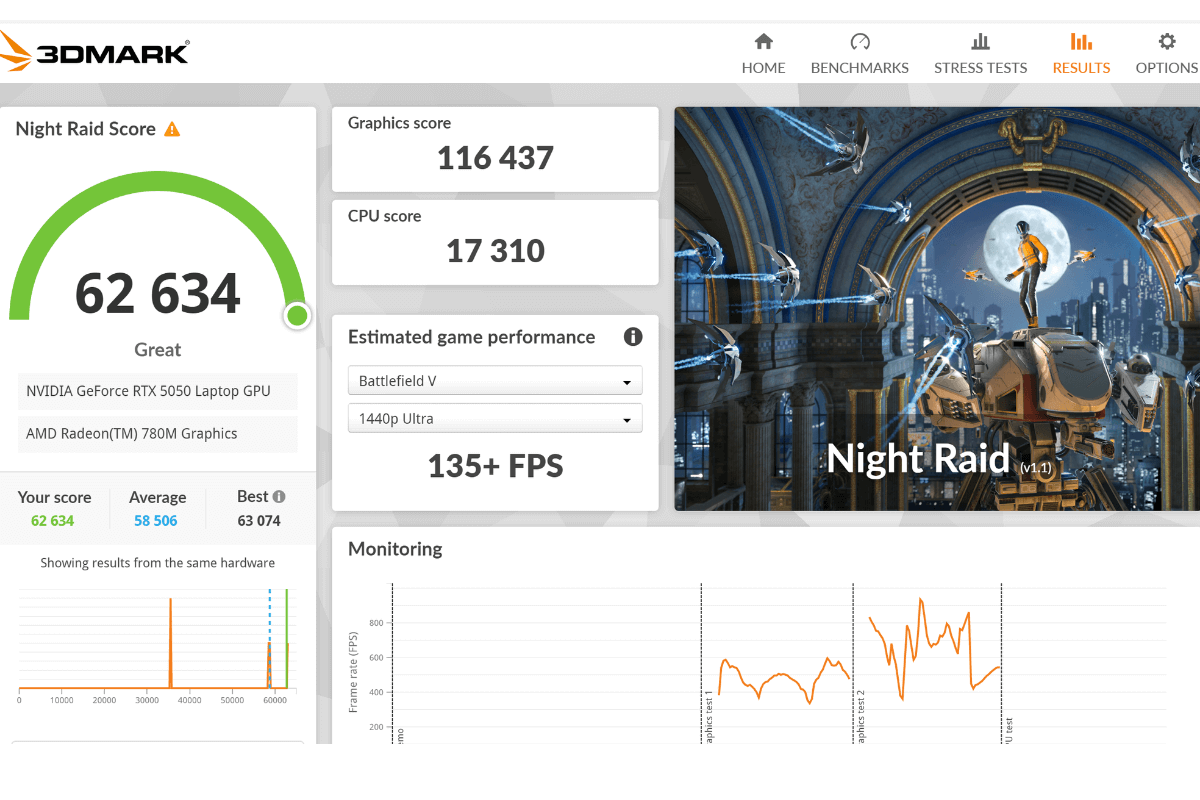1200x800 pixels.
Task: Click Night Raid Score warning triangle
Action: [x=172, y=129]
